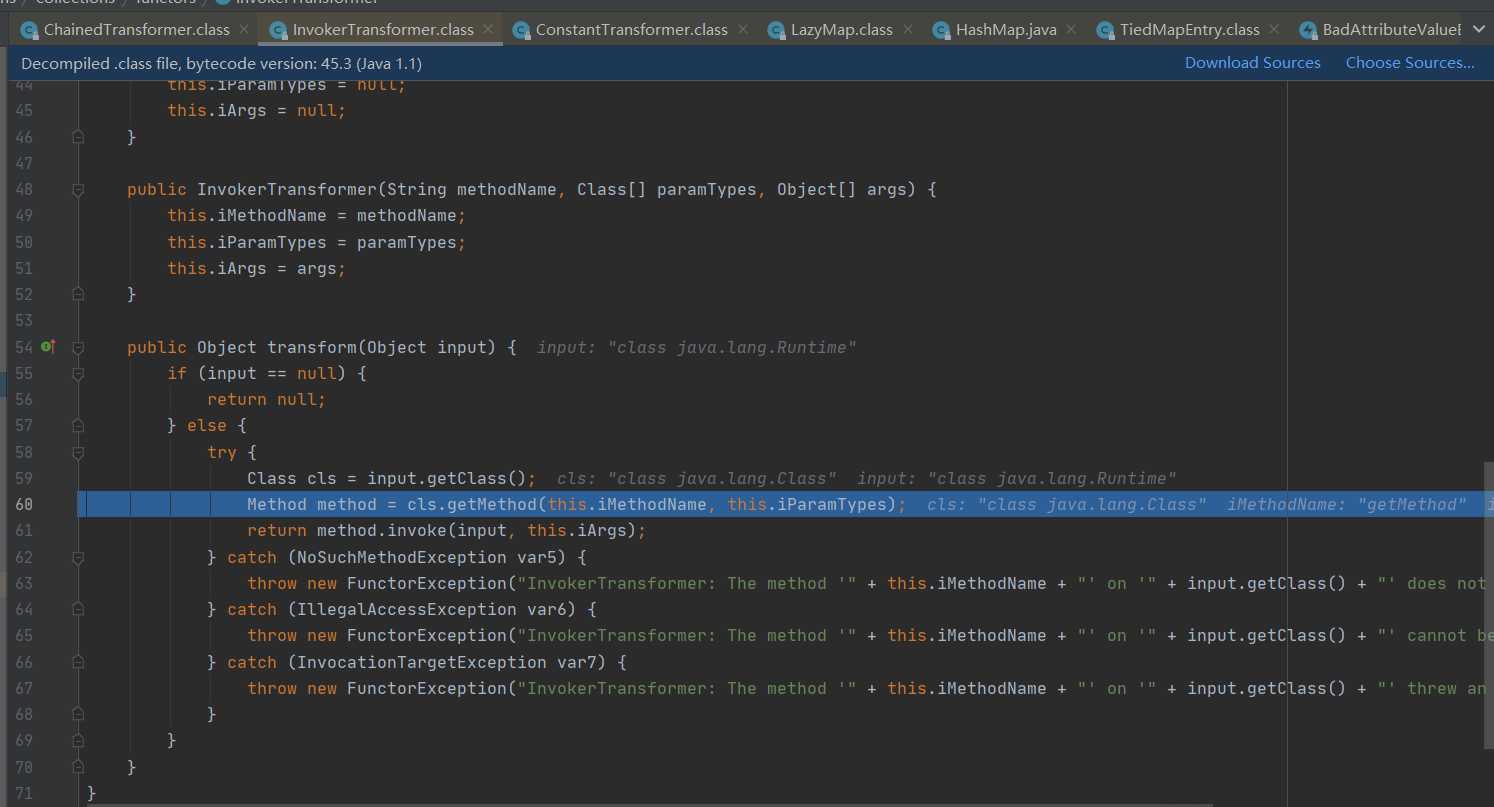
Task: Click 'this.iMethodName = methodName;' on line 49
Action: [317, 215]
